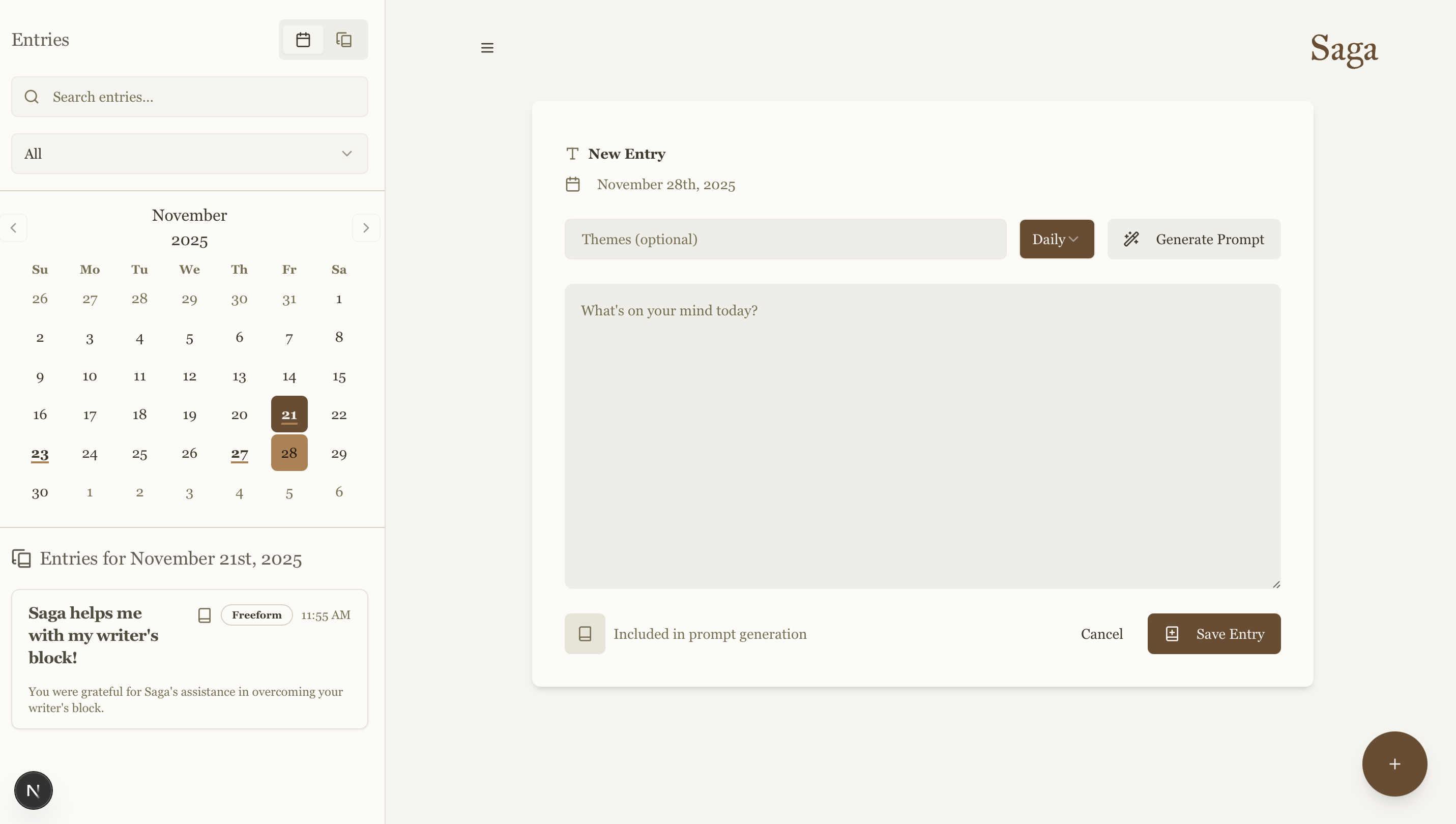Open the hamburger menu at the top
This screenshot has width=1456, height=824.
488,47
